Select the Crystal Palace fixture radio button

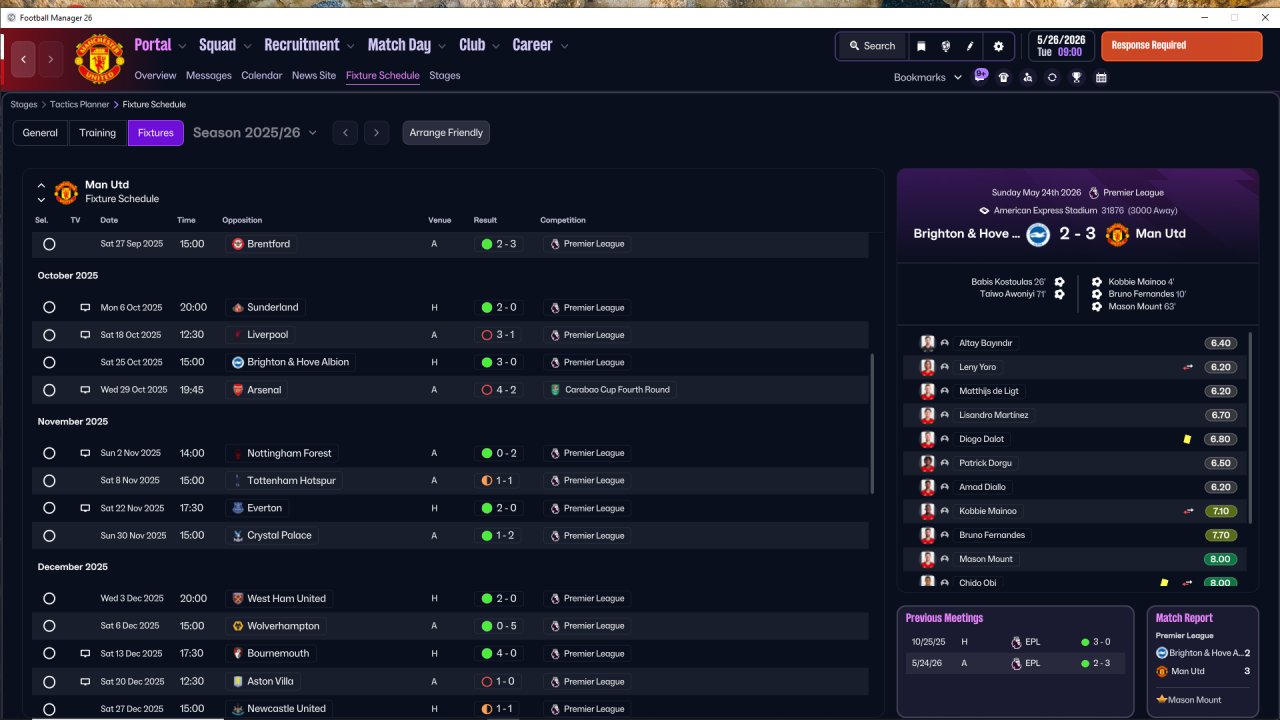tap(49, 536)
